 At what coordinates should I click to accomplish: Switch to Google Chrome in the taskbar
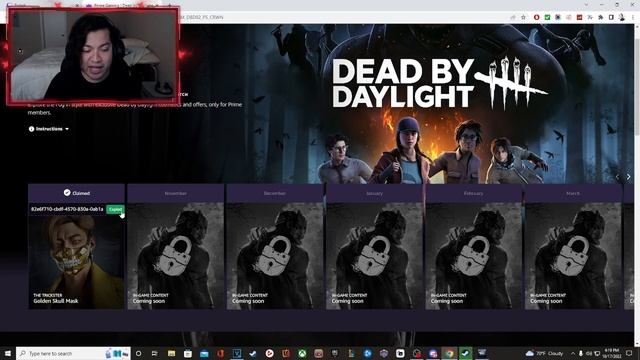tap(449, 353)
